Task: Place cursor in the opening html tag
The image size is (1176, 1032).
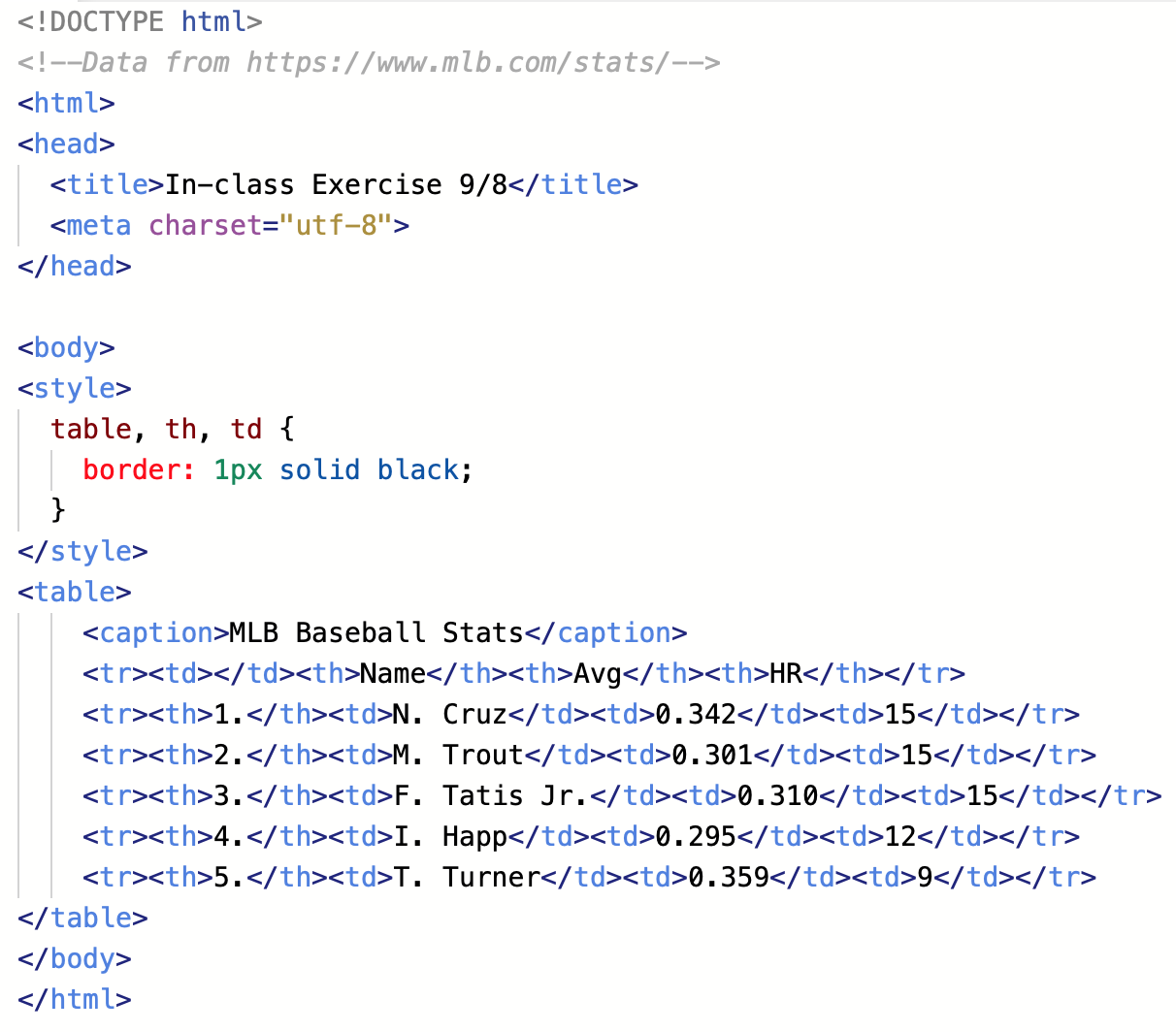Action: [x=66, y=103]
